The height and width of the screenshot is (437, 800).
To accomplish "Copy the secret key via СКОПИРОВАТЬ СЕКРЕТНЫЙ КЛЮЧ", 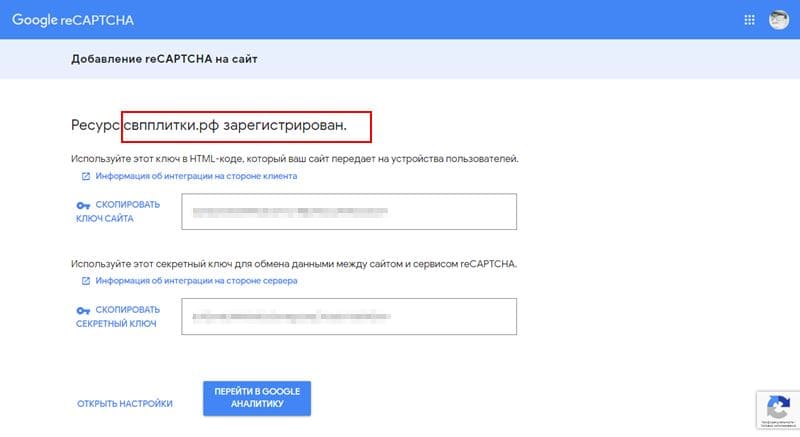I will pos(118,317).
